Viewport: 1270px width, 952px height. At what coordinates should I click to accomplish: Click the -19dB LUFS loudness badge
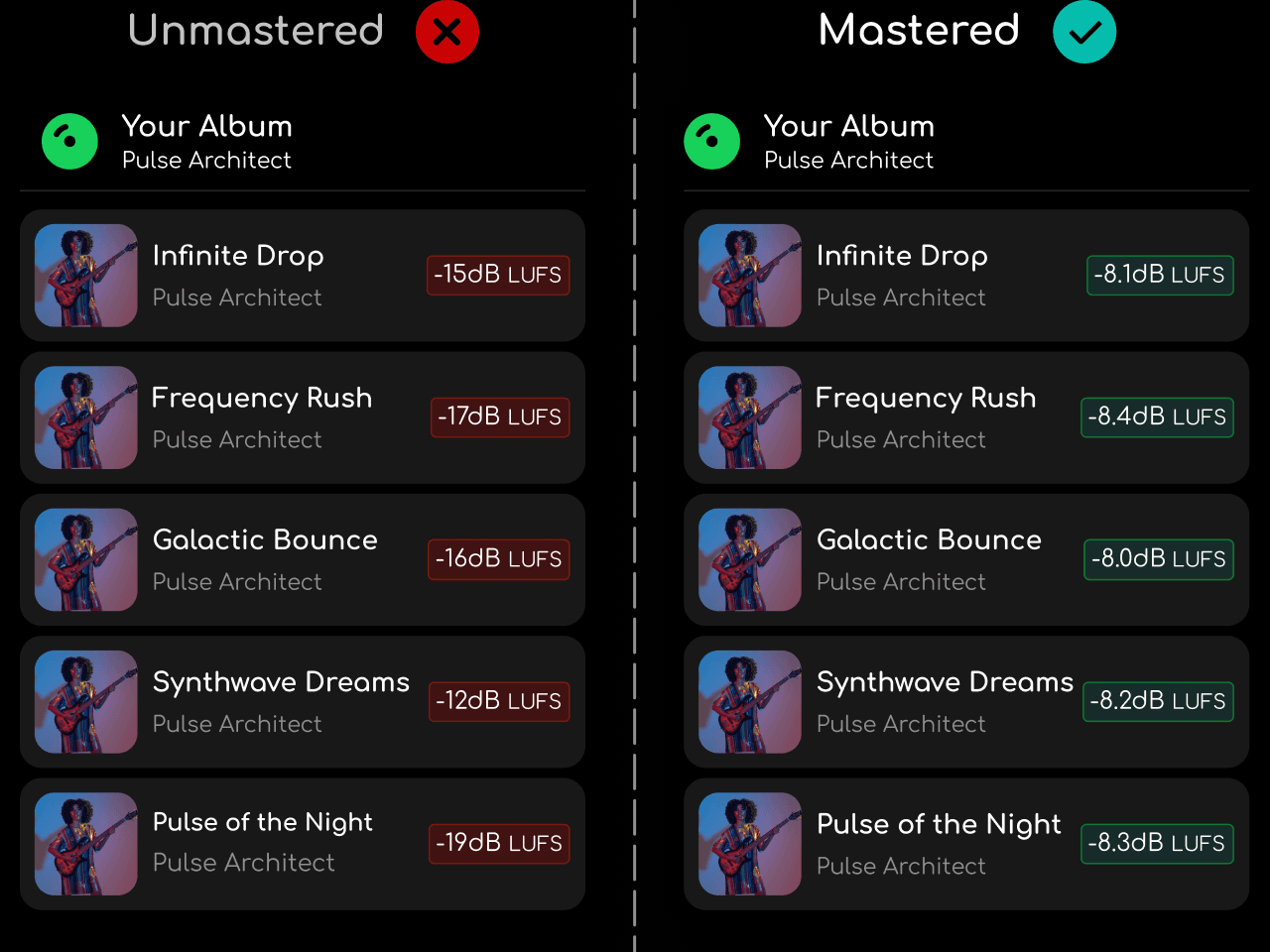(x=499, y=843)
